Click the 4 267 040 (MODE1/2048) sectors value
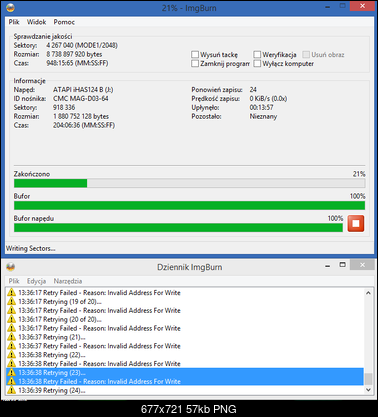The height and width of the screenshot is (417, 378). (82, 45)
